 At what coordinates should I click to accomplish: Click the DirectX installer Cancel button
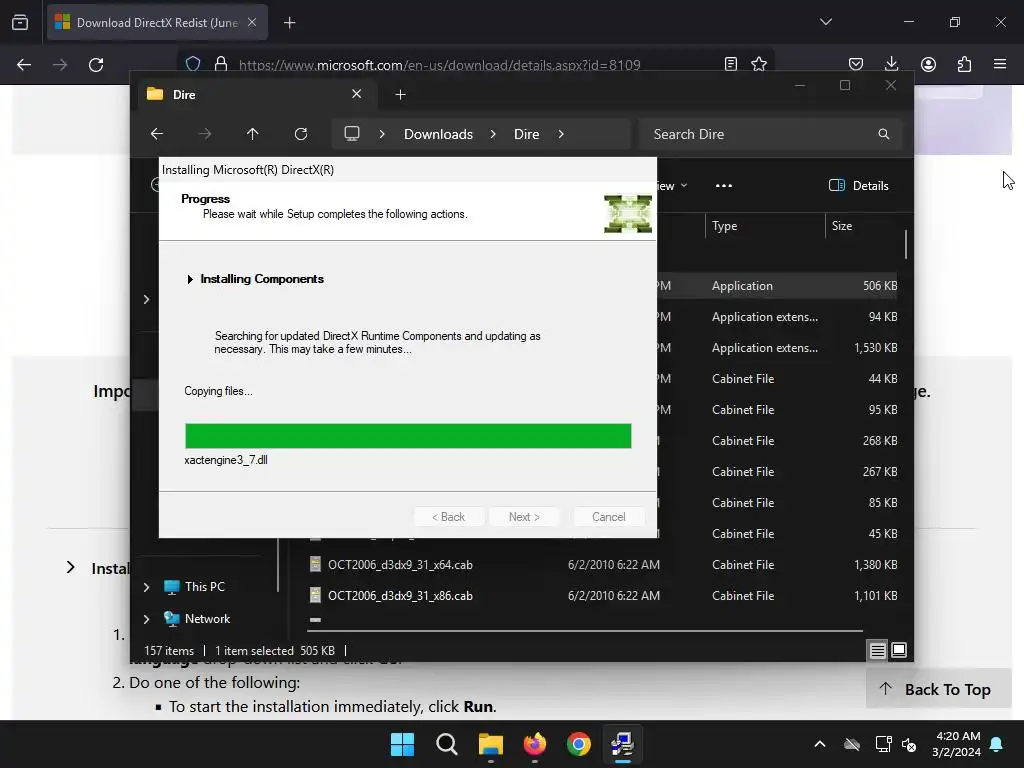click(609, 517)
